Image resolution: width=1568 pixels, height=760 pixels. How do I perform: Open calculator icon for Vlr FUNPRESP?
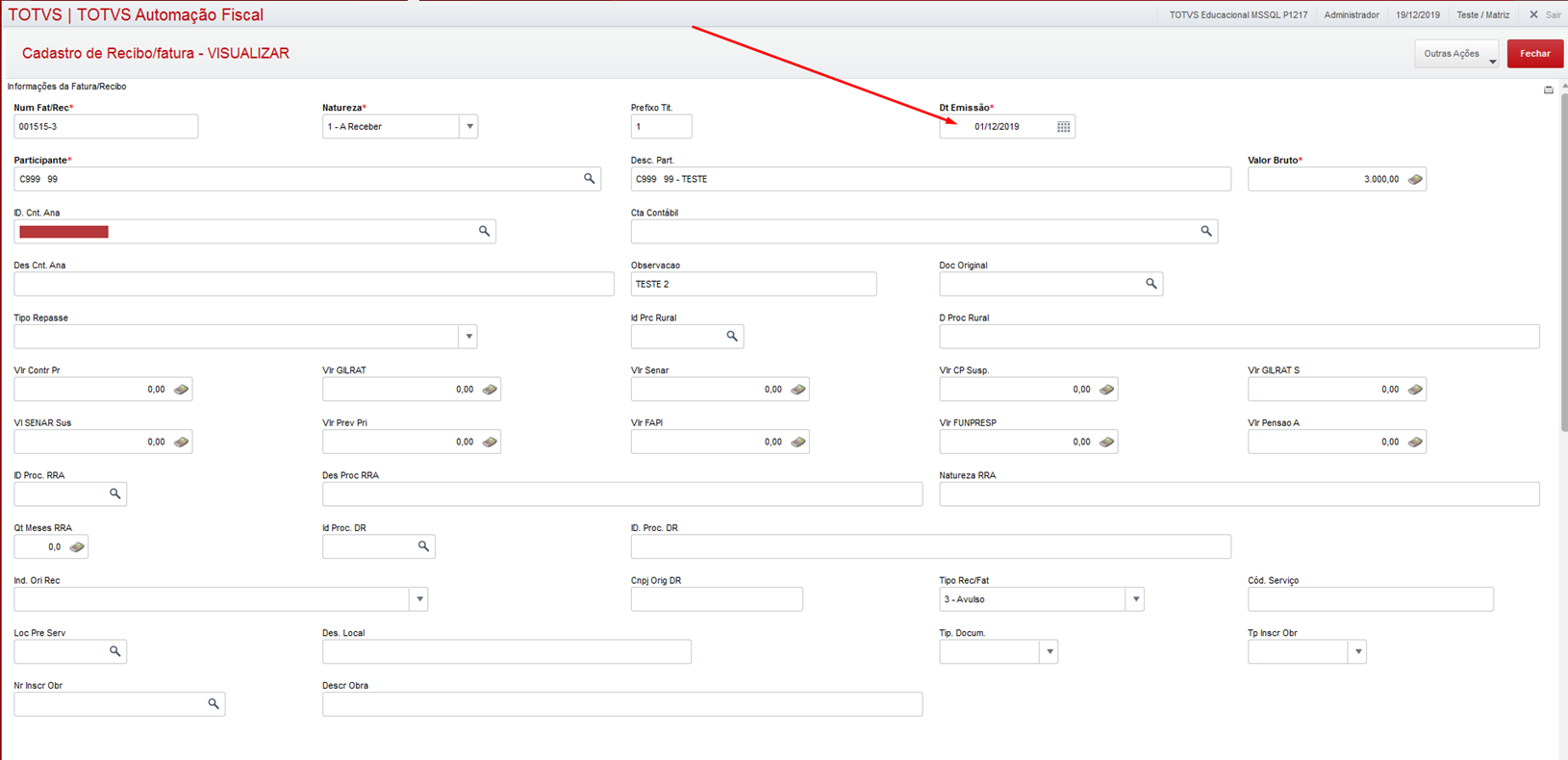(1106, 443)
